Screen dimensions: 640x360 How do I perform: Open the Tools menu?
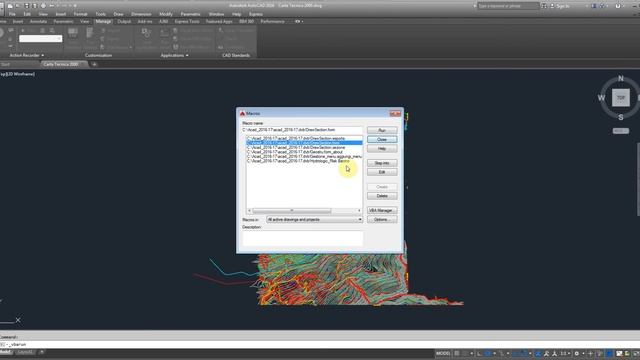click(100, 14)
